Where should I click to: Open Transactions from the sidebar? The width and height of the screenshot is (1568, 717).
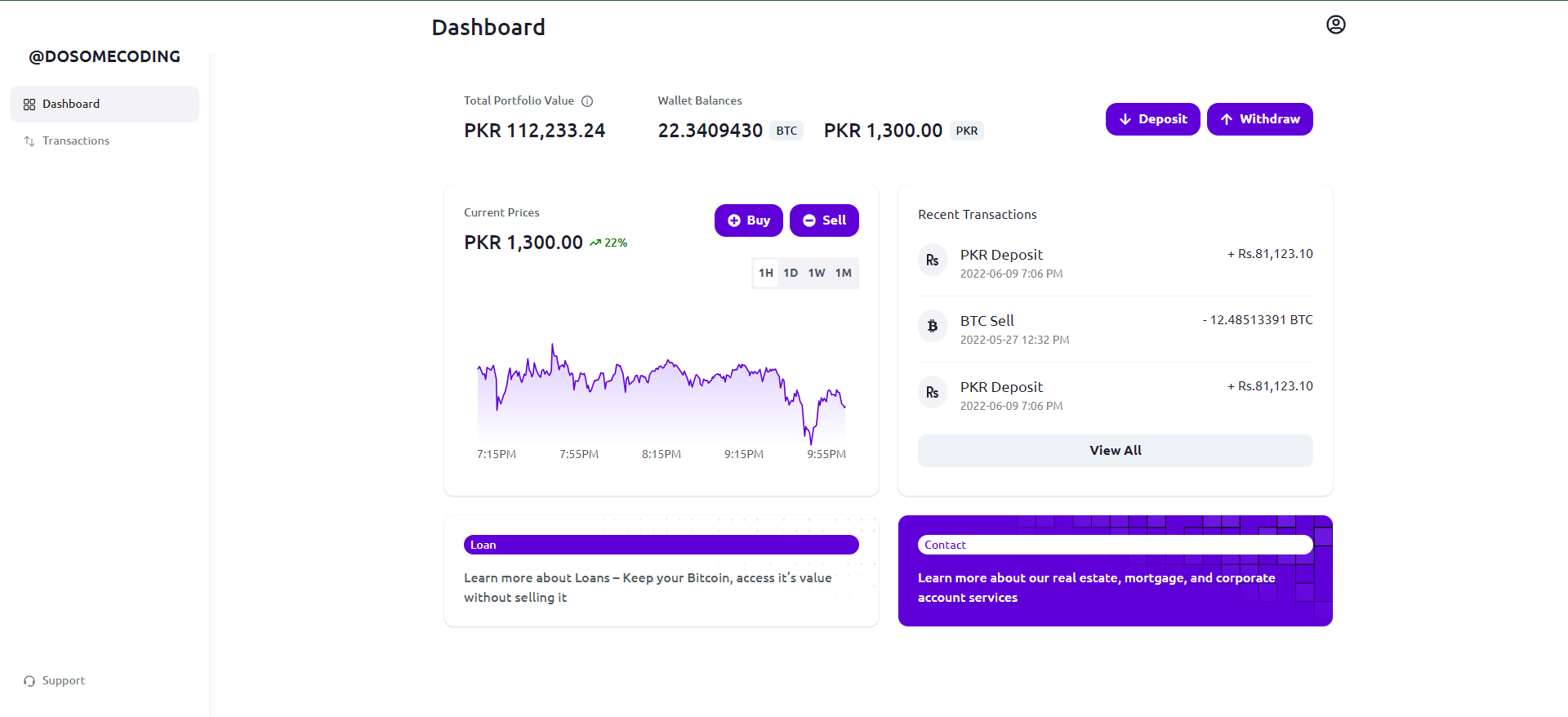pyautogui.click(x=76, y=141)
